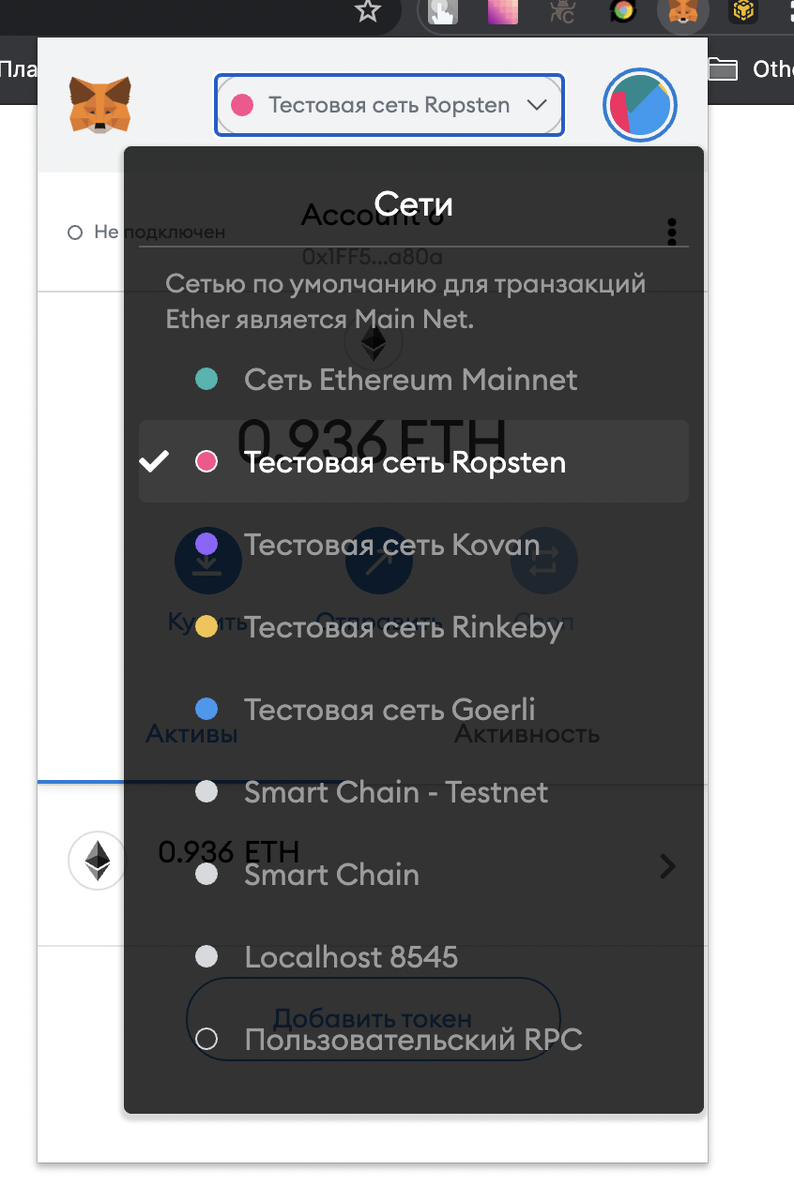Select the Пользовательский RPC option

click(x=413, y=1039)
